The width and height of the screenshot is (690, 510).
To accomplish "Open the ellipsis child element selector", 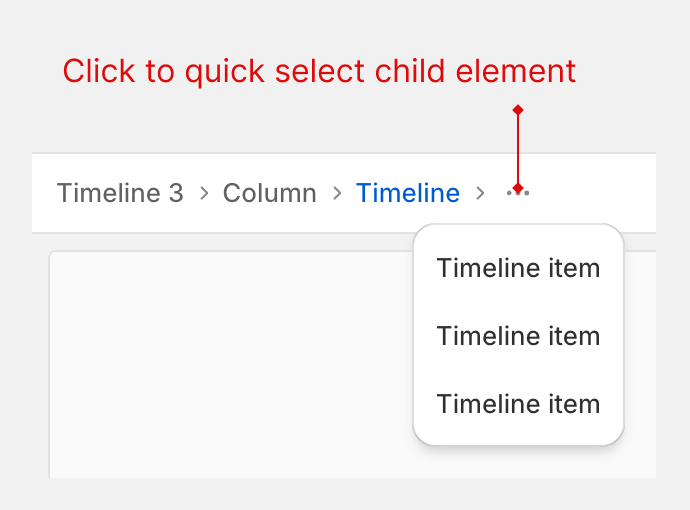I will click(x=518, y=192).
